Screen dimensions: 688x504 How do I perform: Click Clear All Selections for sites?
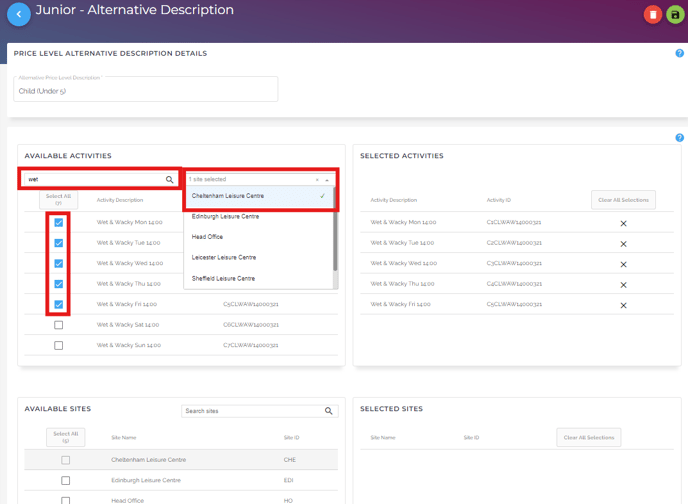coord(589,438)
